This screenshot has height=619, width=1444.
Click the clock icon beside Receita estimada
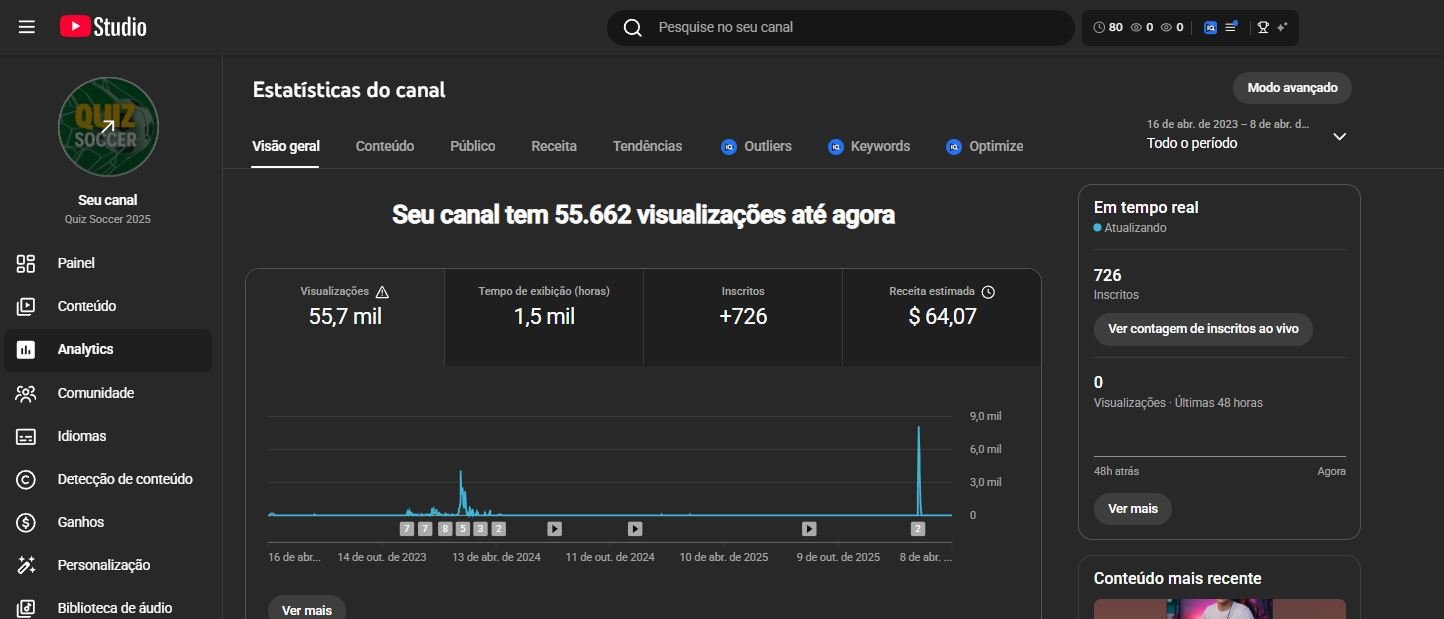pos(988,292)
